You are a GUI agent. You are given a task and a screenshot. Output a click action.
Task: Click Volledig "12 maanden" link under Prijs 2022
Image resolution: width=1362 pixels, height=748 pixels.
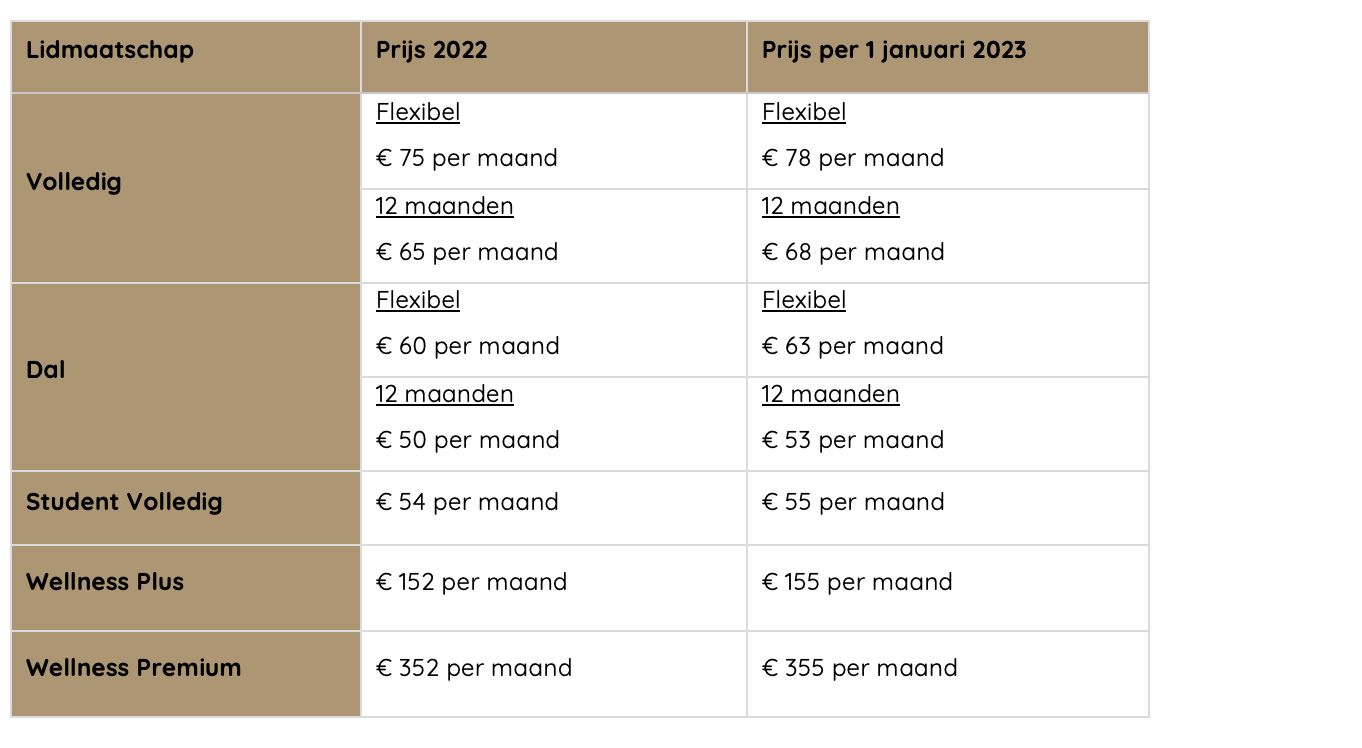click(445, 206)
